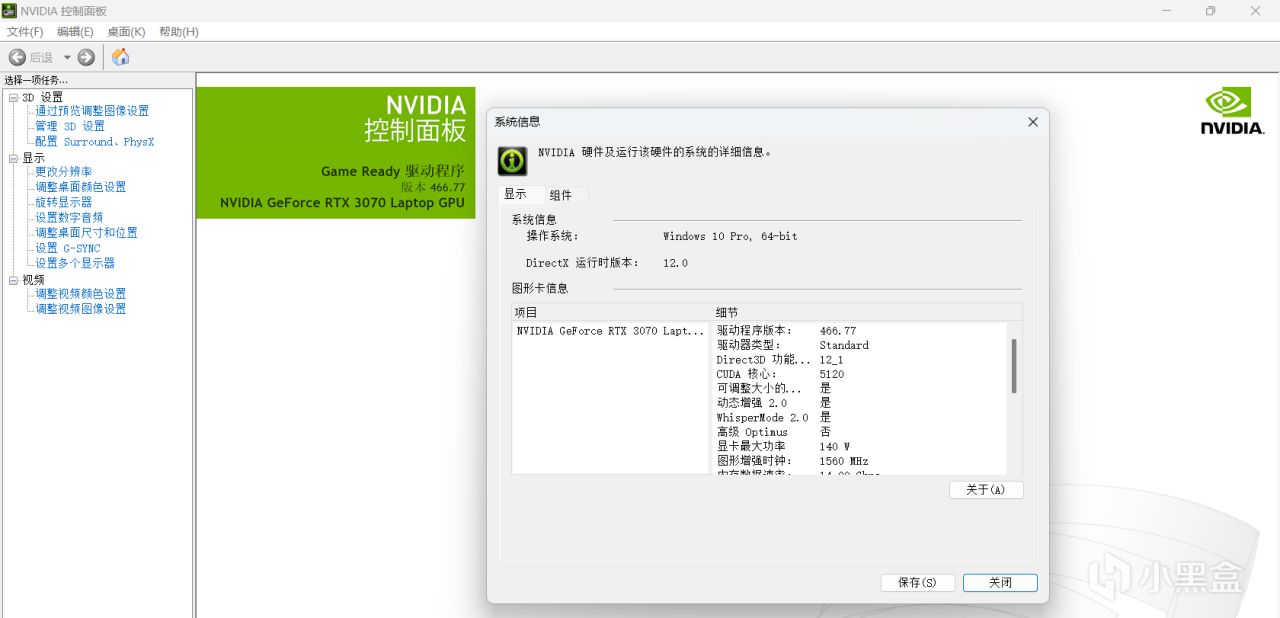Click 保存(S) to save system information
Viewport: 1280px width, 618px height.
pyautogui.click(x=917, y=582)
